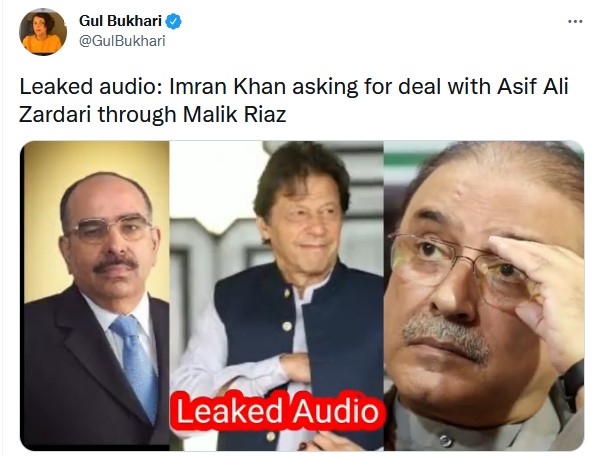Click "Asif Ali" at the first line's end
600x456 pixels.
click(533, 86)
